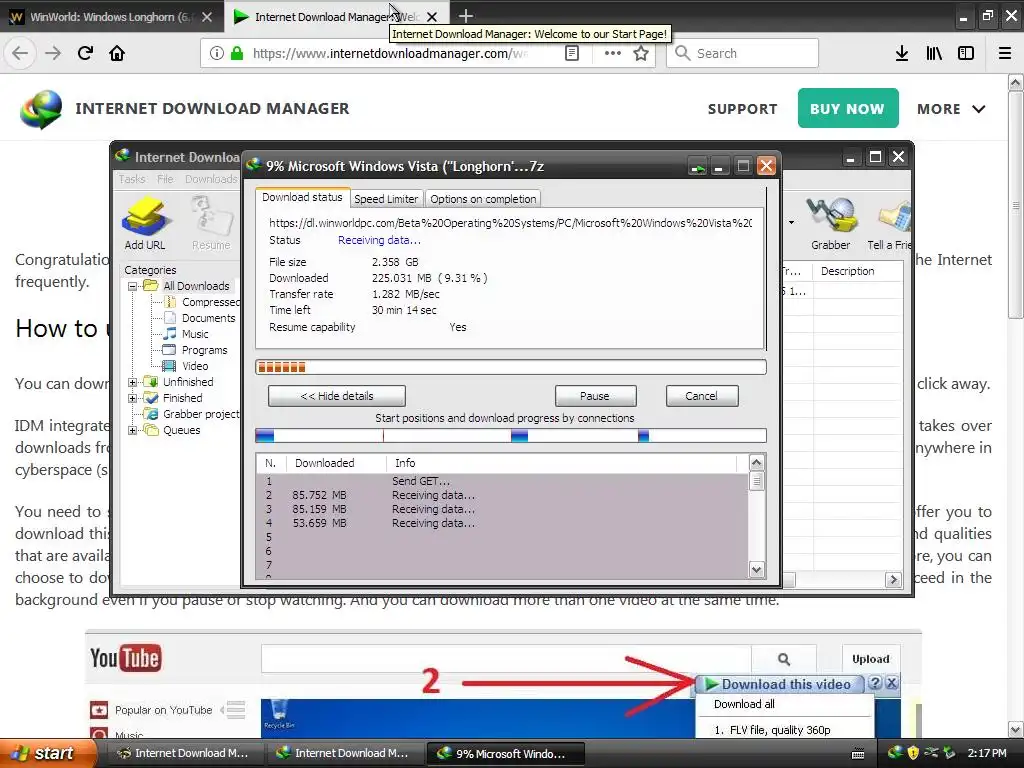
Task: Pause the current download
Action: point(595,396)
